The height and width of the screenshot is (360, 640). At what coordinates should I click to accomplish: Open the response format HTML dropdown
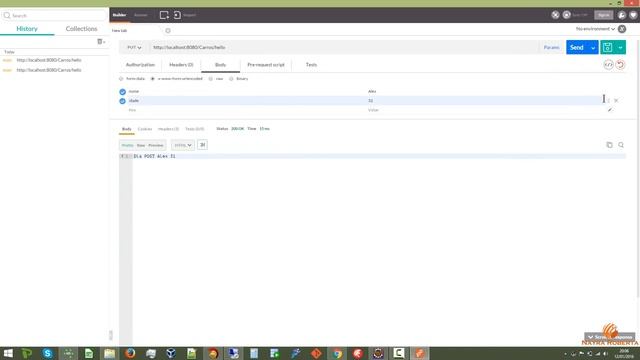click(x=182, y=145)
